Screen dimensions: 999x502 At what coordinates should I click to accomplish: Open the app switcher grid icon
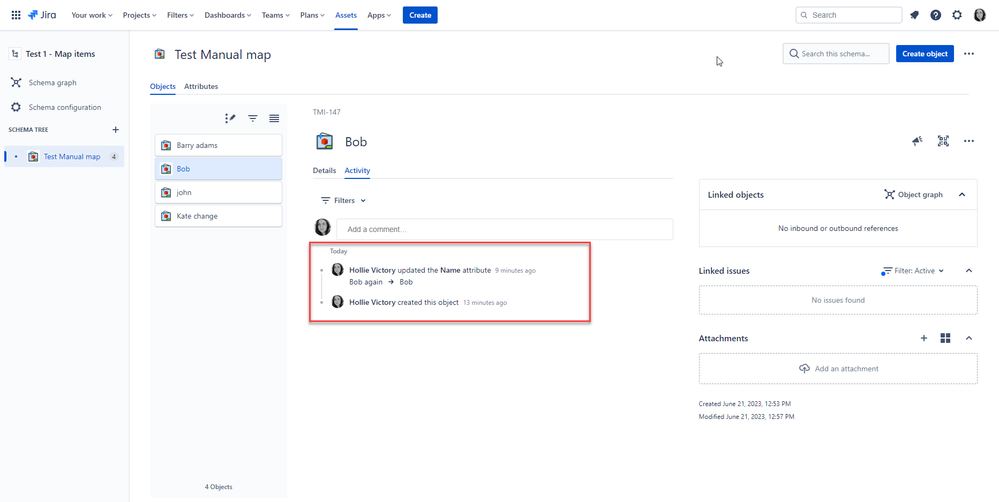click(x=16, y=15)
